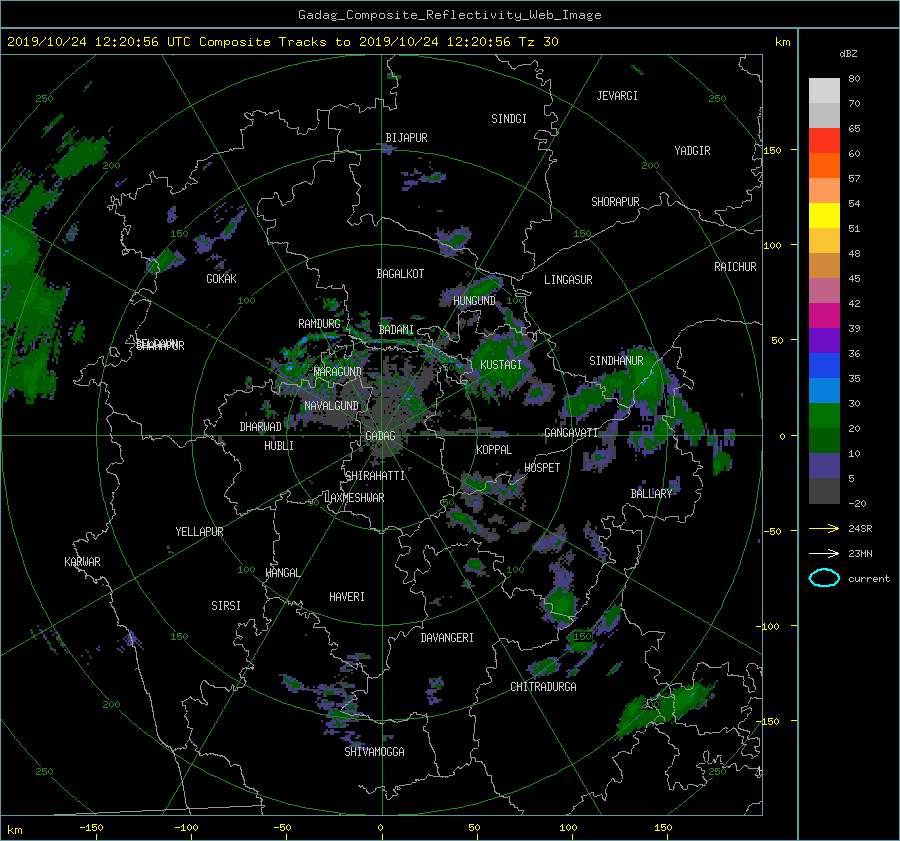Click the Gadag_Composite_Reflectivity_Web_Image title

click(449, 15)
